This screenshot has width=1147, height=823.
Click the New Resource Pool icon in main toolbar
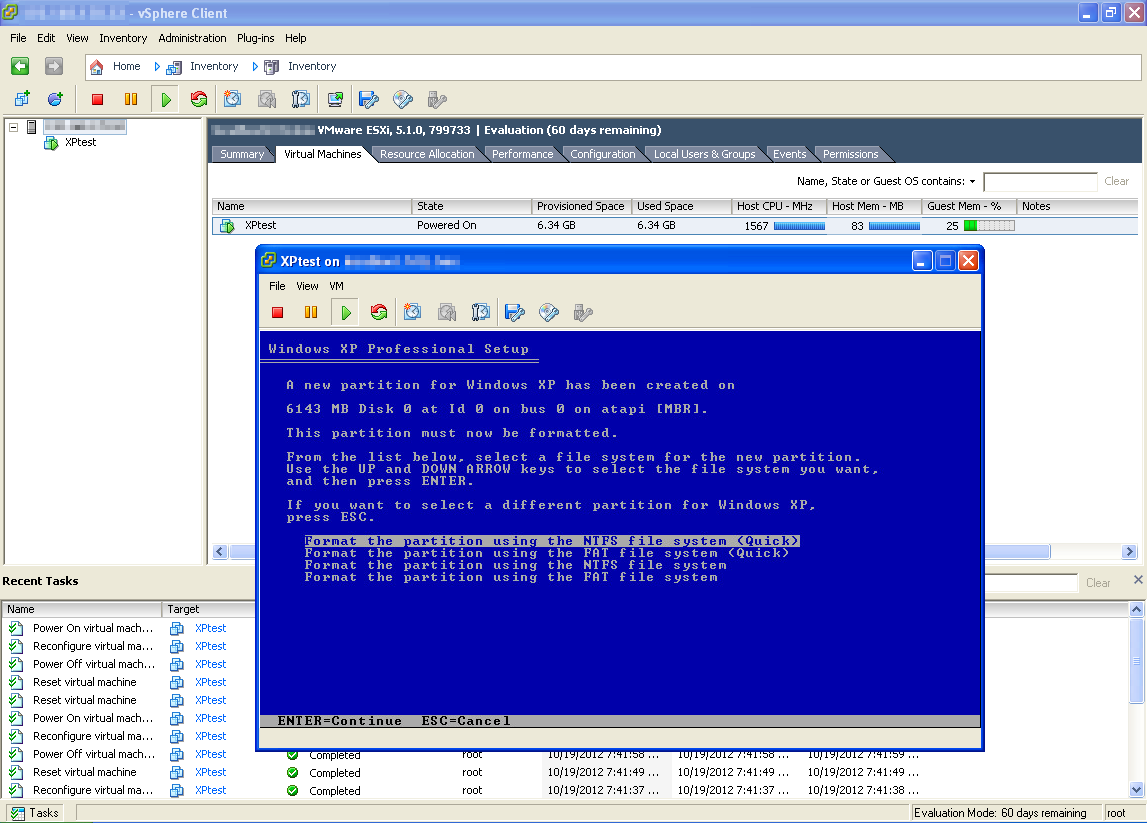[55, 99]
